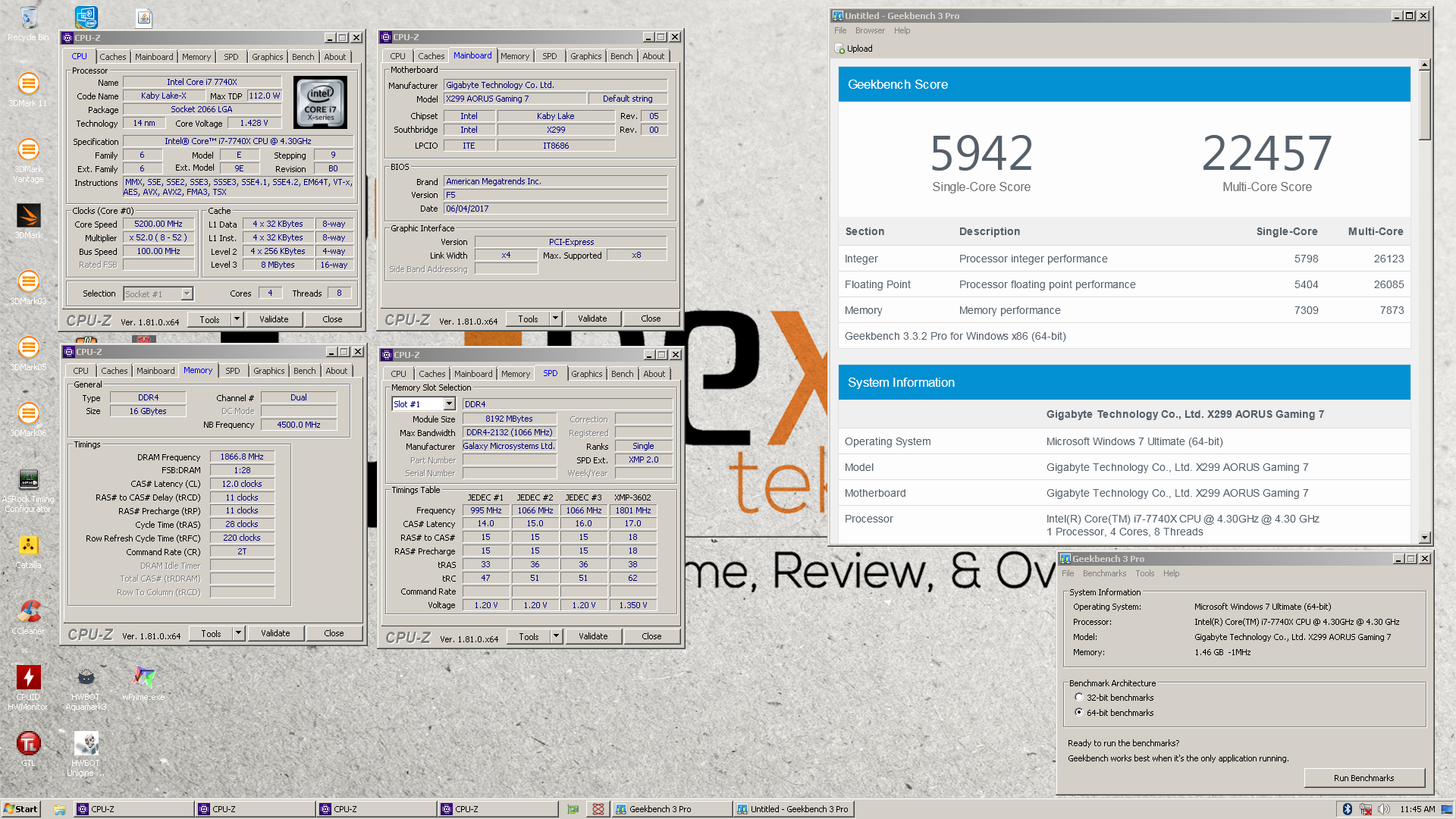The image size is (1456, 819).
Task: Click the volume speaker tray icon
Action: coord(1384,809)
